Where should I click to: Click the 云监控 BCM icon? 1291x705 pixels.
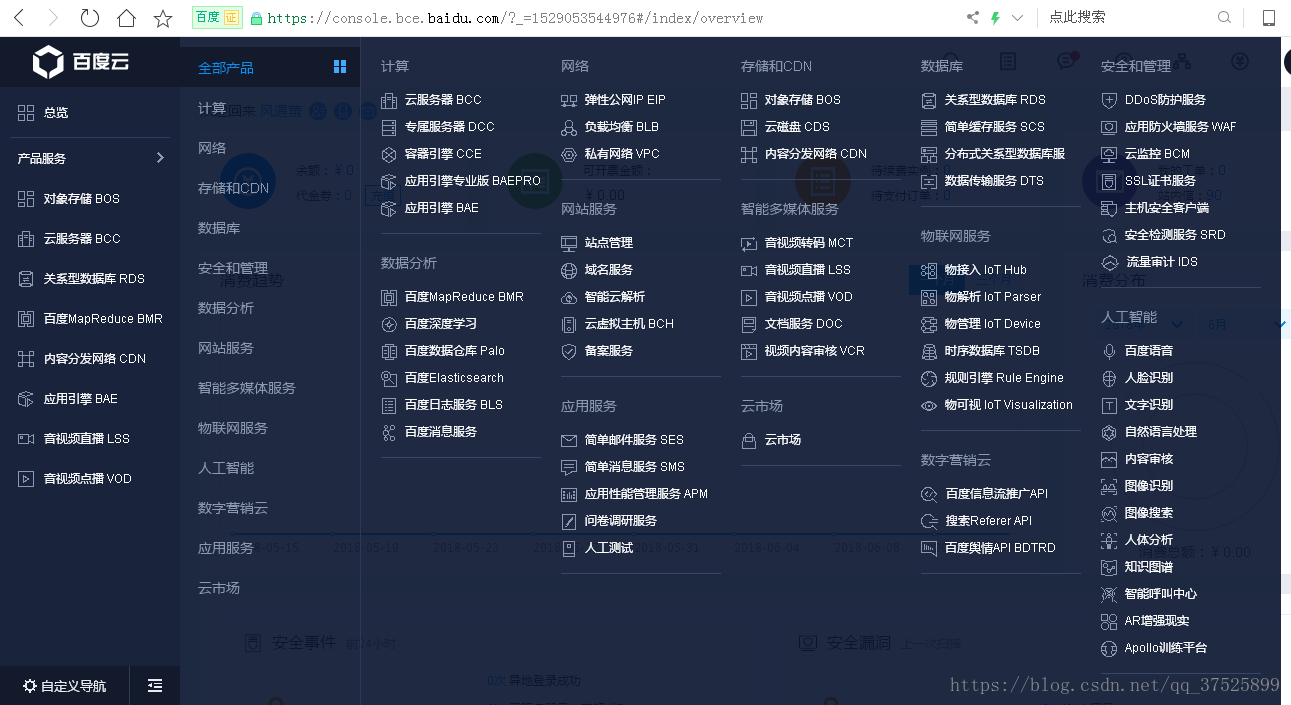[x=1108, y=154]
